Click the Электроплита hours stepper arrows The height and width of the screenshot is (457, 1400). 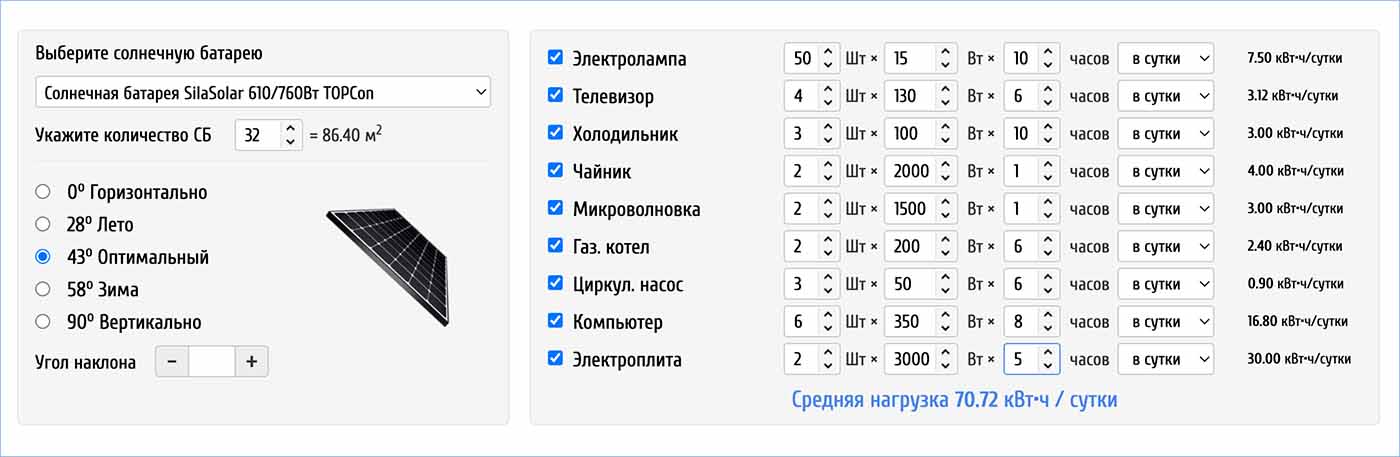click(1047, 359)
